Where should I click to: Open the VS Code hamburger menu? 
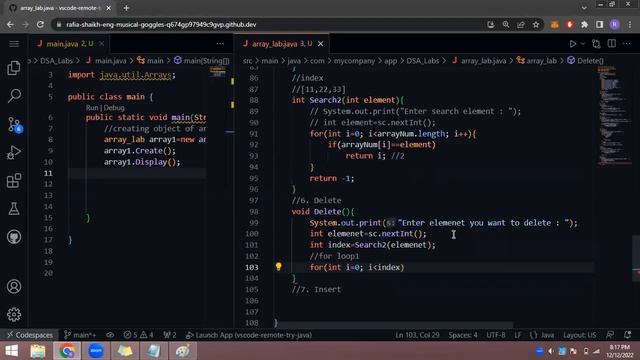(x=14, y=44)
